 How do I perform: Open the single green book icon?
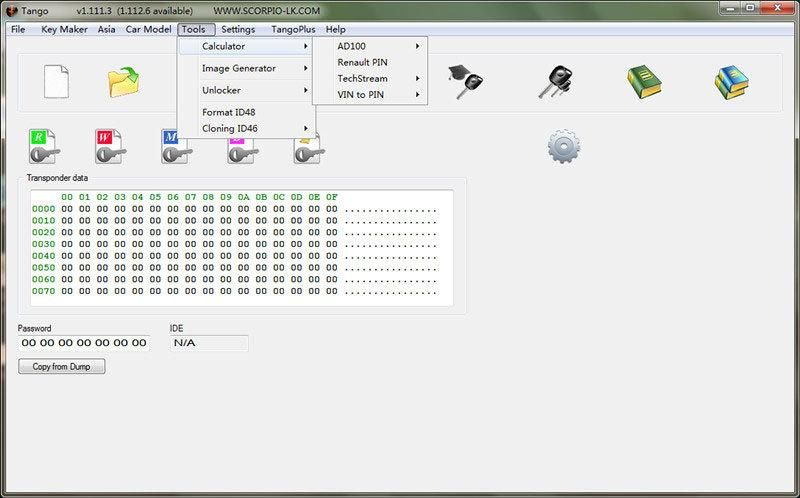pyautogui.click(x=644, y=82)
